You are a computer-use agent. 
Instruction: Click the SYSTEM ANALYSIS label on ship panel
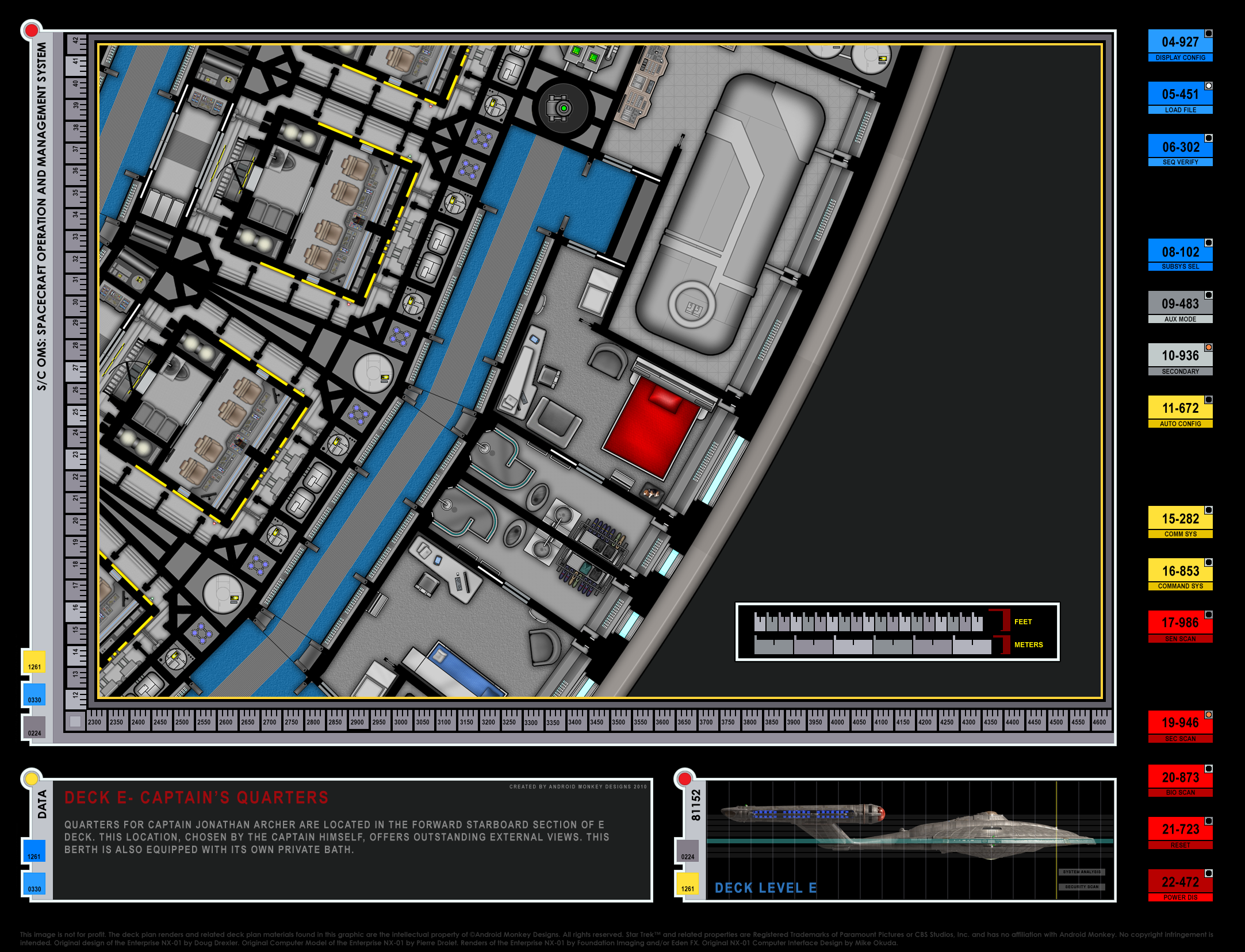[1082, 872]
